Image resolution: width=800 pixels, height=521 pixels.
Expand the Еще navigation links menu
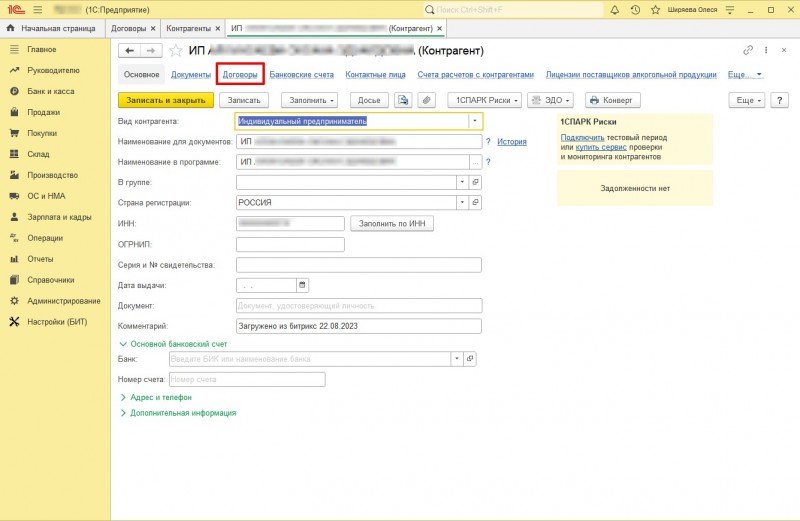click(x=745, y=75)
